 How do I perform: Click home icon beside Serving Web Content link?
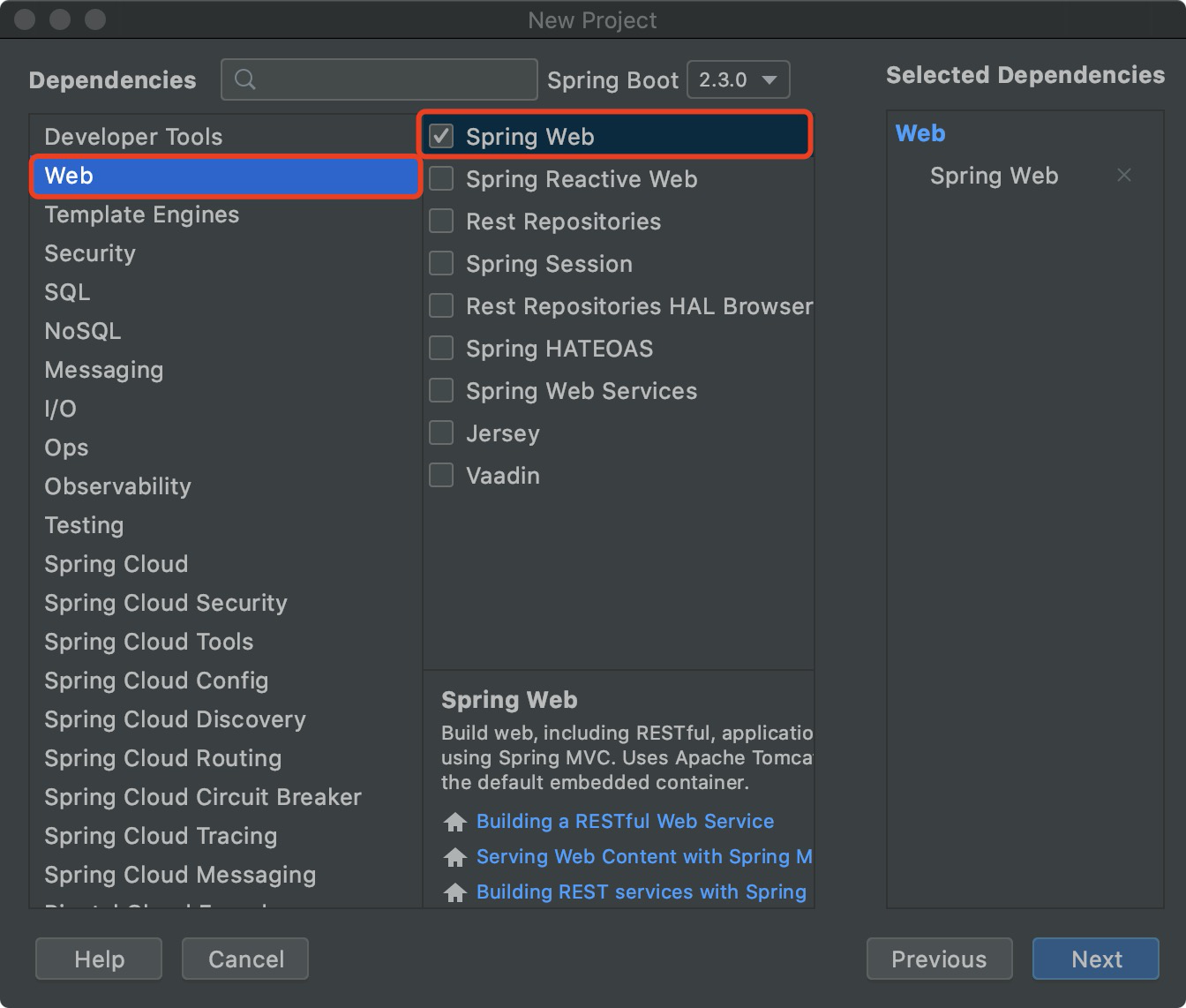455,857
